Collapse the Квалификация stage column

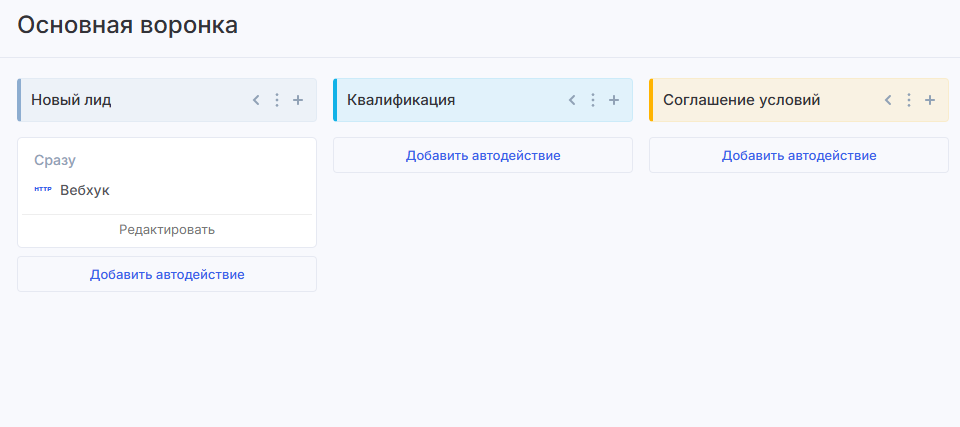pyautogui.click(x=572, y=100)
